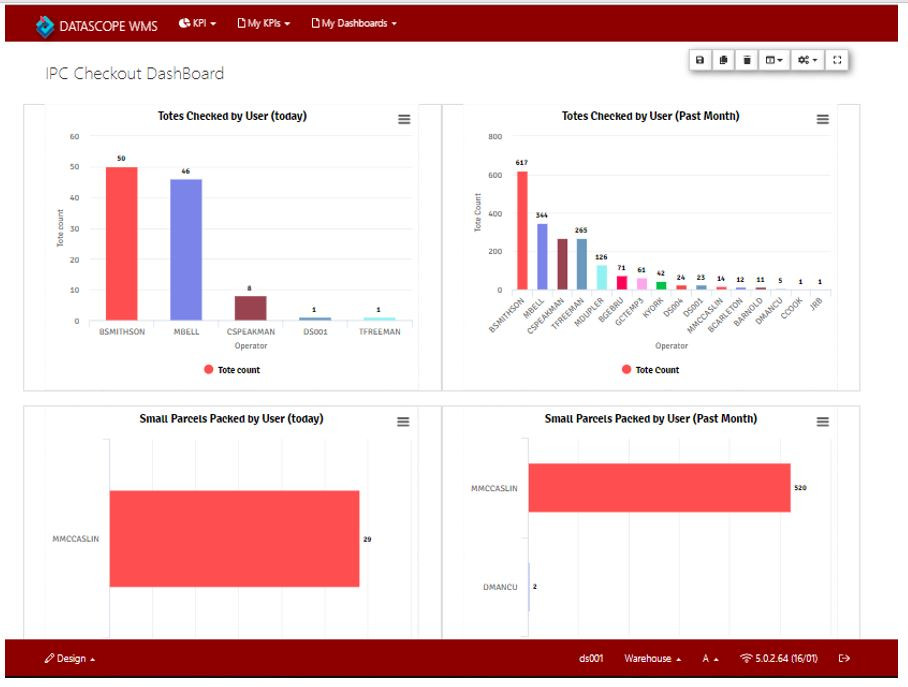Click the delete dashboard trash icon

click(x=747, y=61)
